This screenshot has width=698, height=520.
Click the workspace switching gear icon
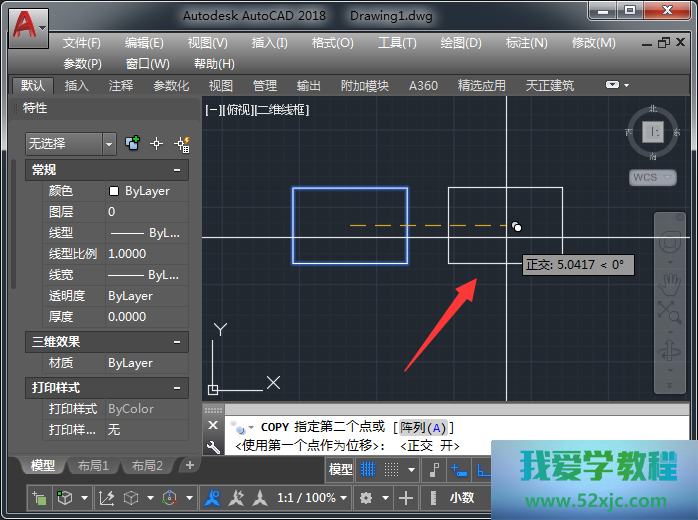(367, 498)
